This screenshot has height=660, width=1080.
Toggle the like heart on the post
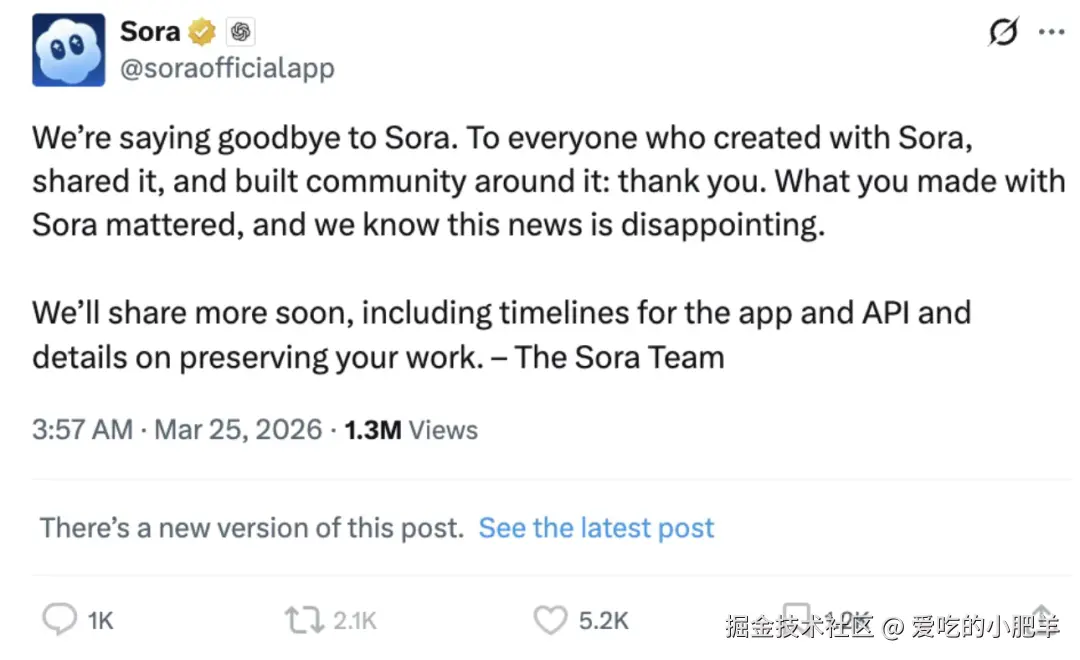coord(550,618)
